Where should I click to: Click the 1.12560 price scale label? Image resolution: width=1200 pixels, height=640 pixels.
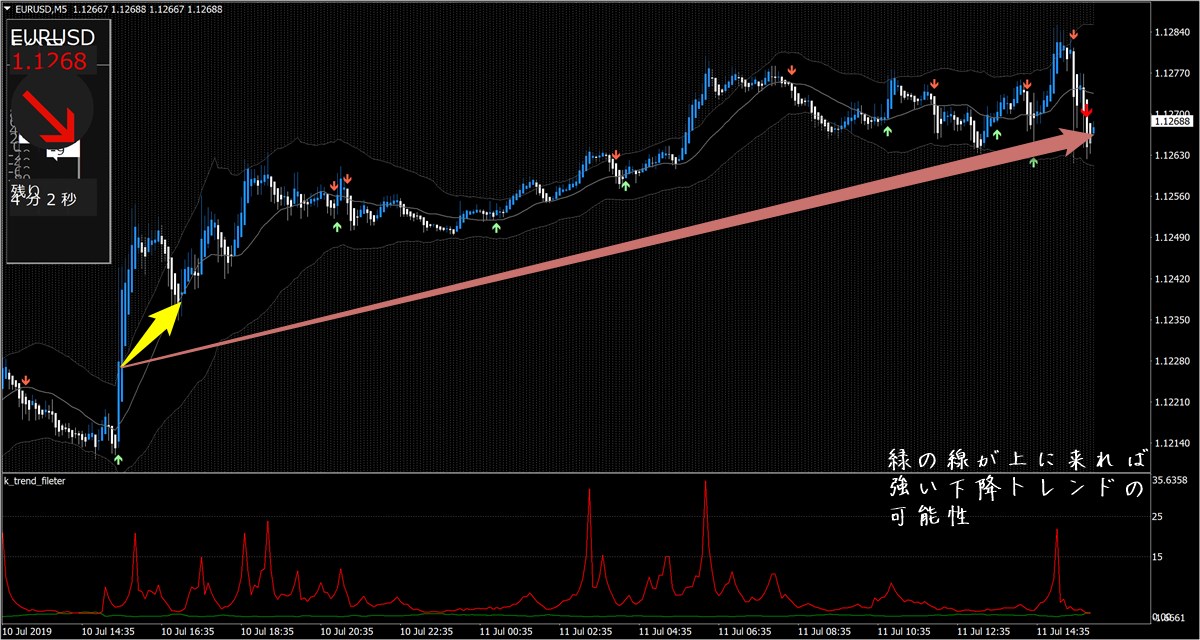1171,197
